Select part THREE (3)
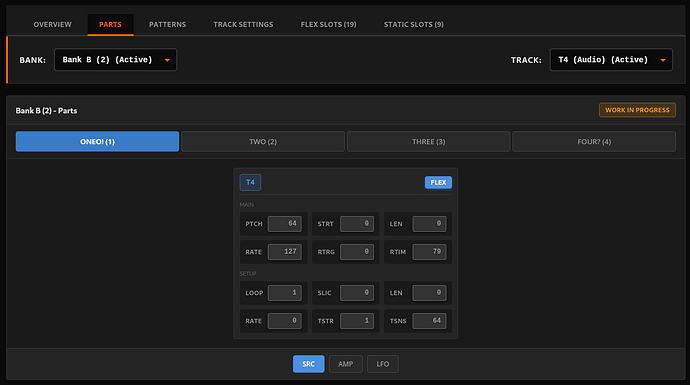The width and height of the screenshot is (690, 385). (x=429, y=142)
